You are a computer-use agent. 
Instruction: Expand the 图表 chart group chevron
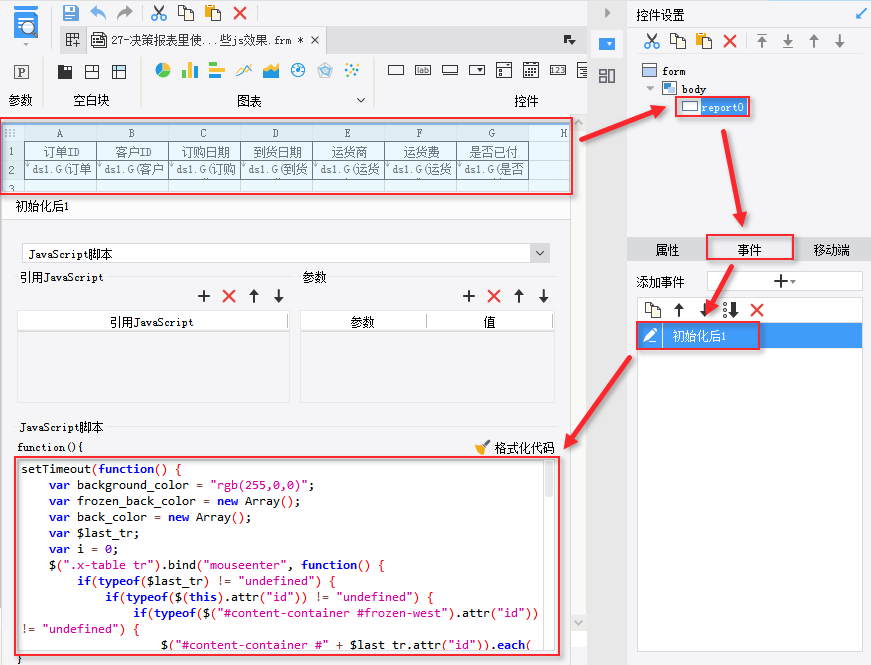point(361,100)
